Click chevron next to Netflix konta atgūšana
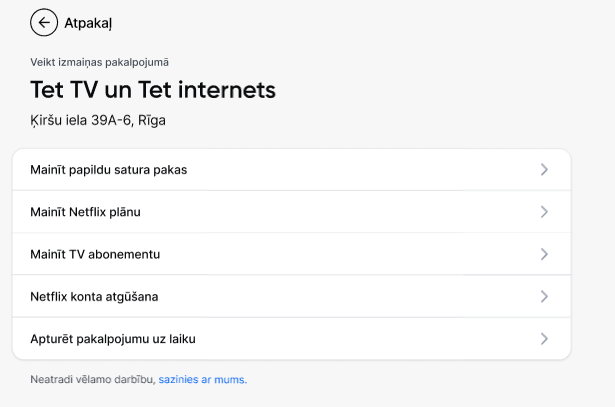The width and height of the screenshot is (615, 407). [x=544, y=296]
